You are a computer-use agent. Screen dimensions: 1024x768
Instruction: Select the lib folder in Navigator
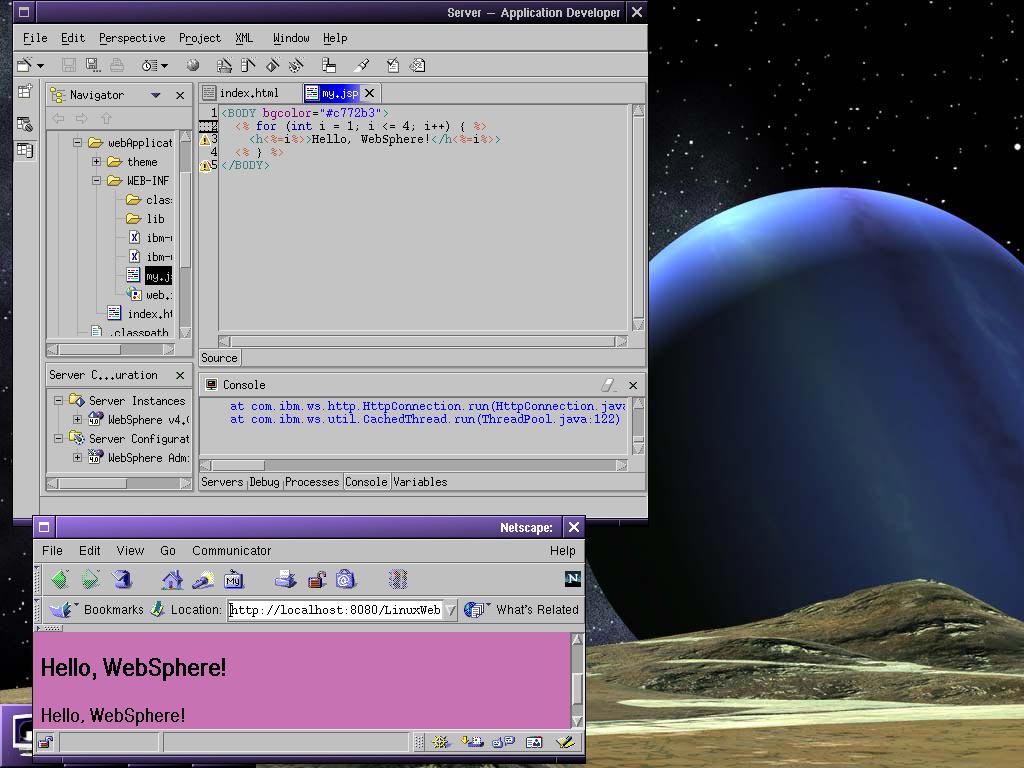click(x=155, y=219)
